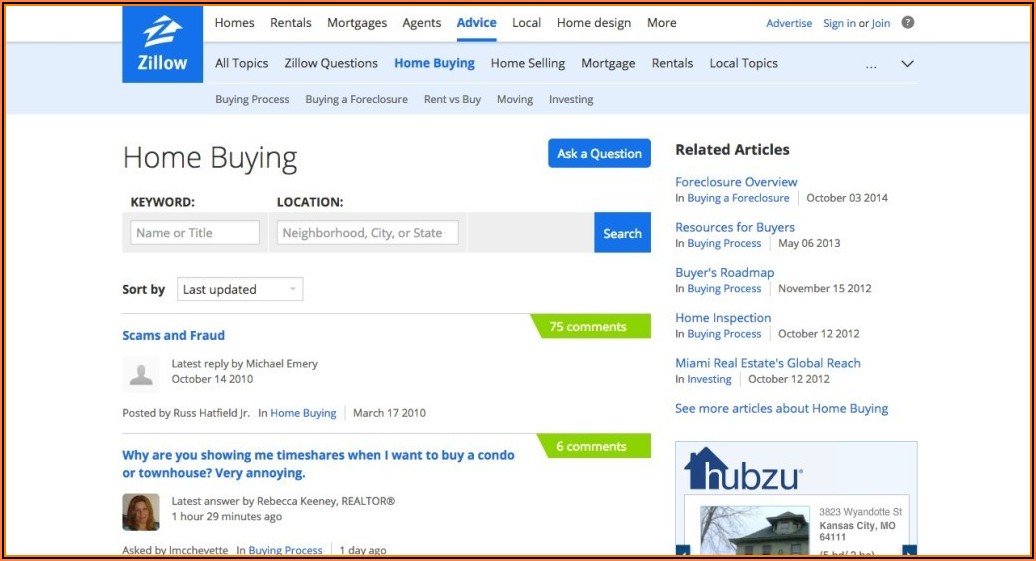Click the Join link
The width and height of the screenshot is (1036, 561).
click(881, 23)
